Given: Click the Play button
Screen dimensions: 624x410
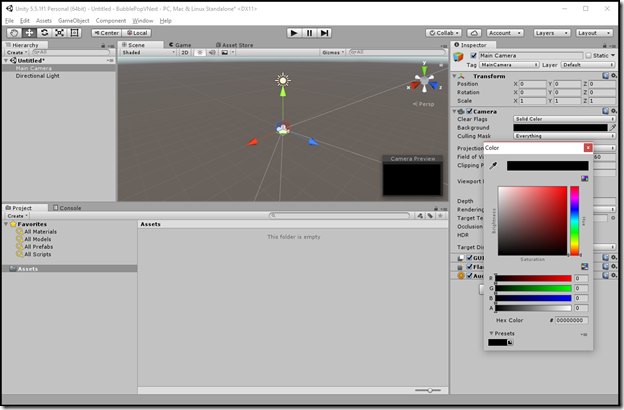Looking at the screenshot, I should click(294, 33).
